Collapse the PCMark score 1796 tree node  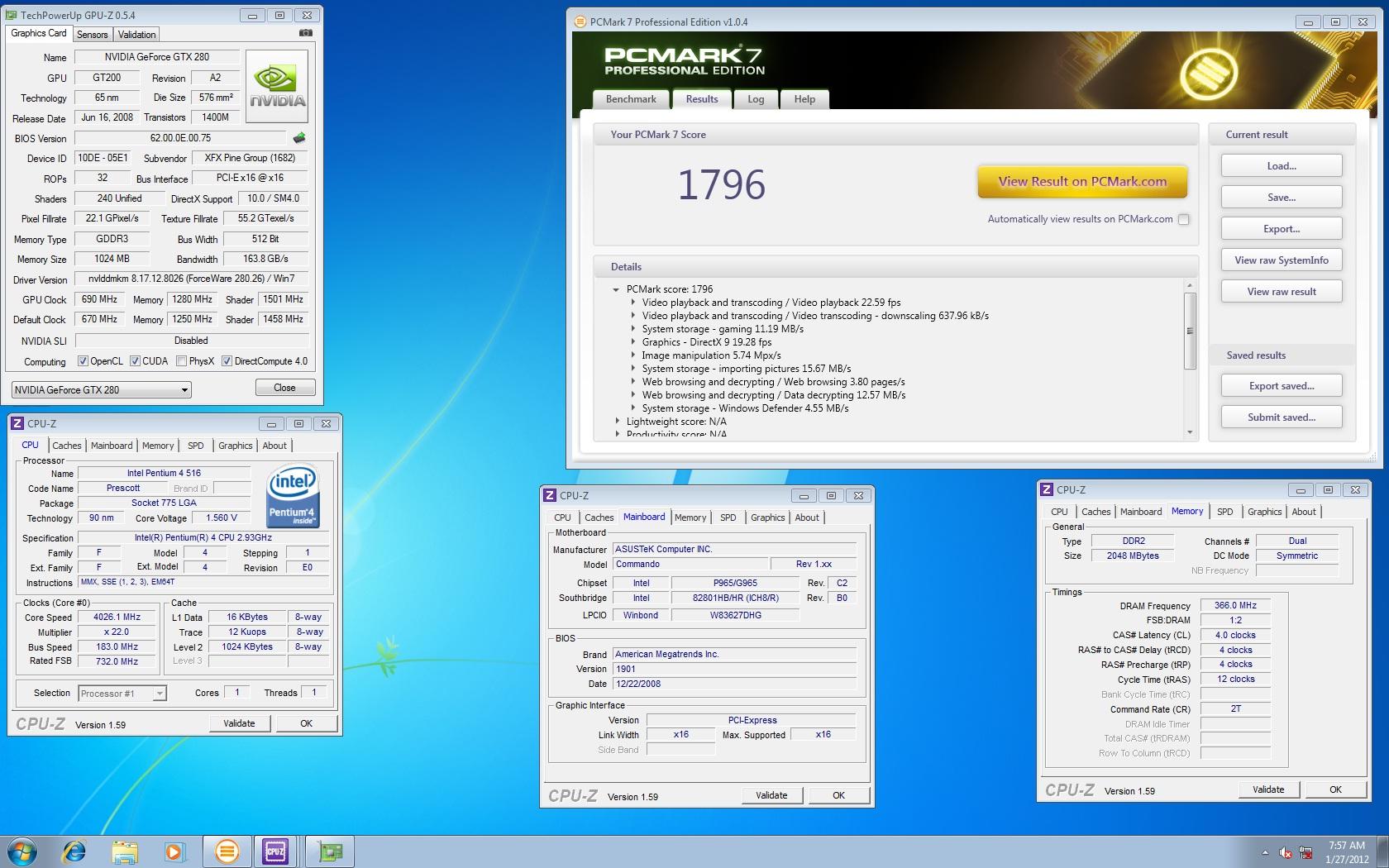point(616,289)
